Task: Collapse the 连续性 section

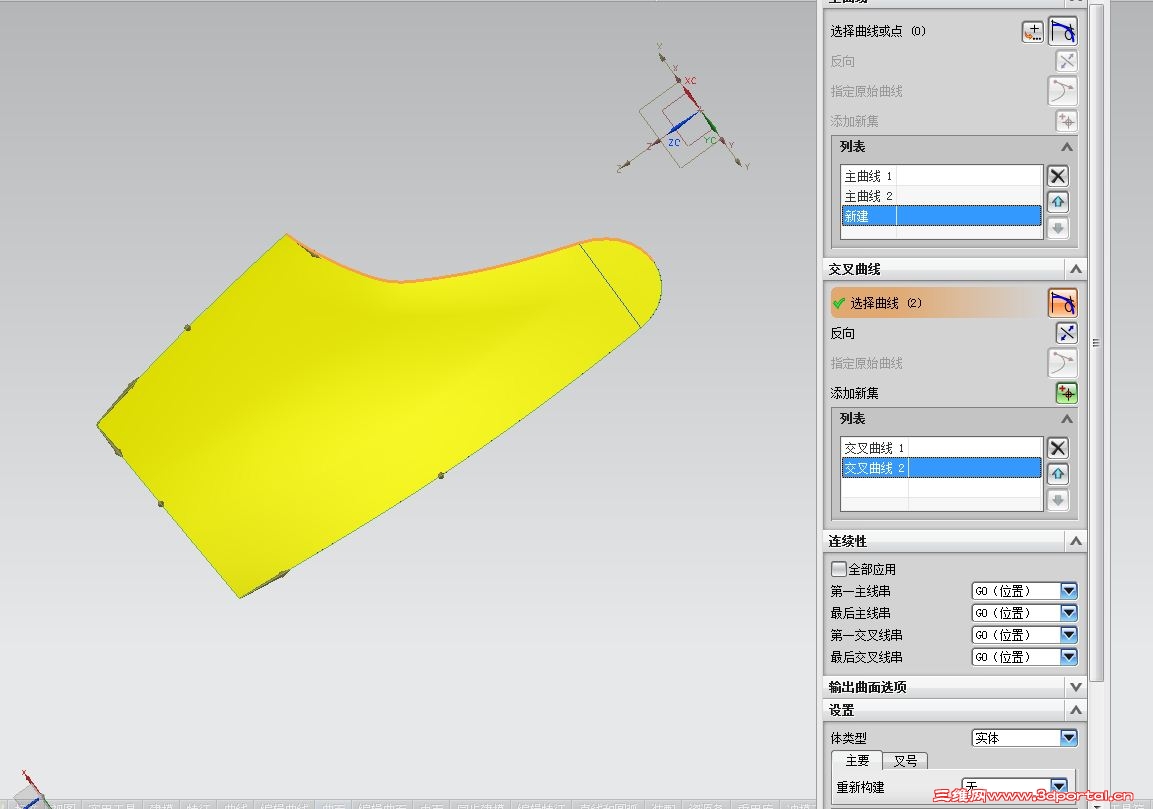Action: tap(1075, 541)
